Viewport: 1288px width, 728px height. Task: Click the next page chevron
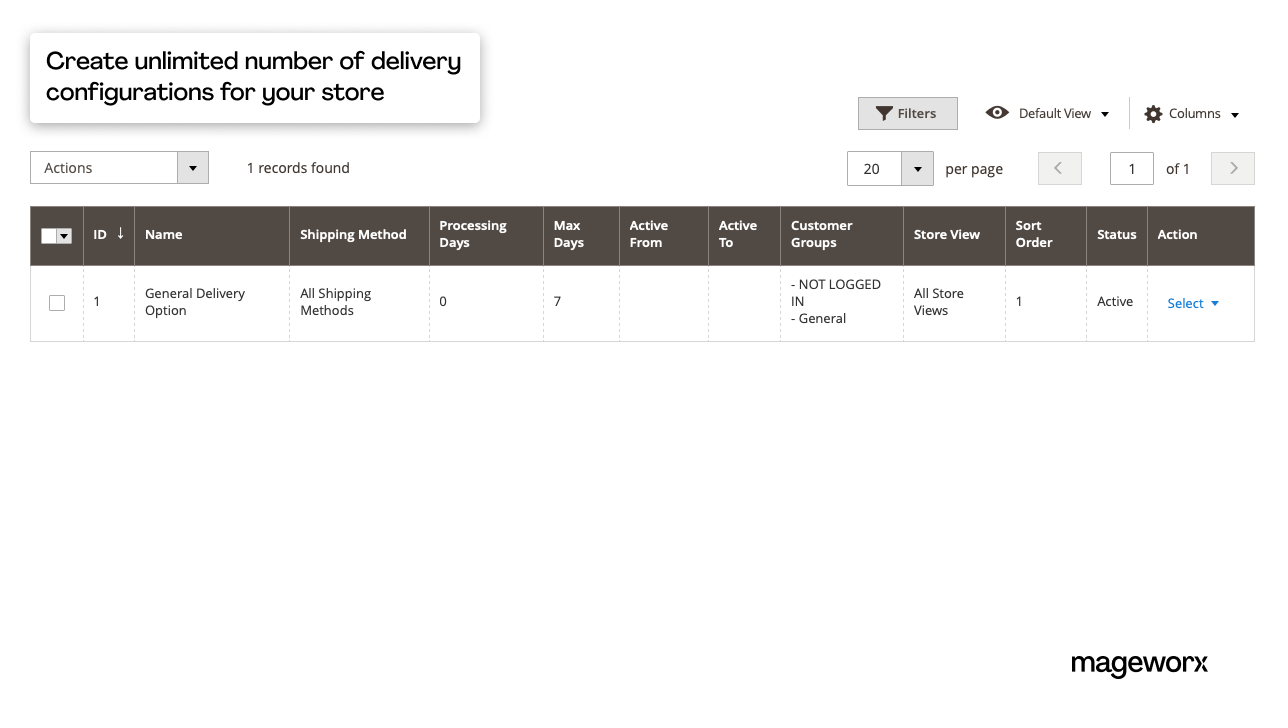click(x=1232, y=168)
